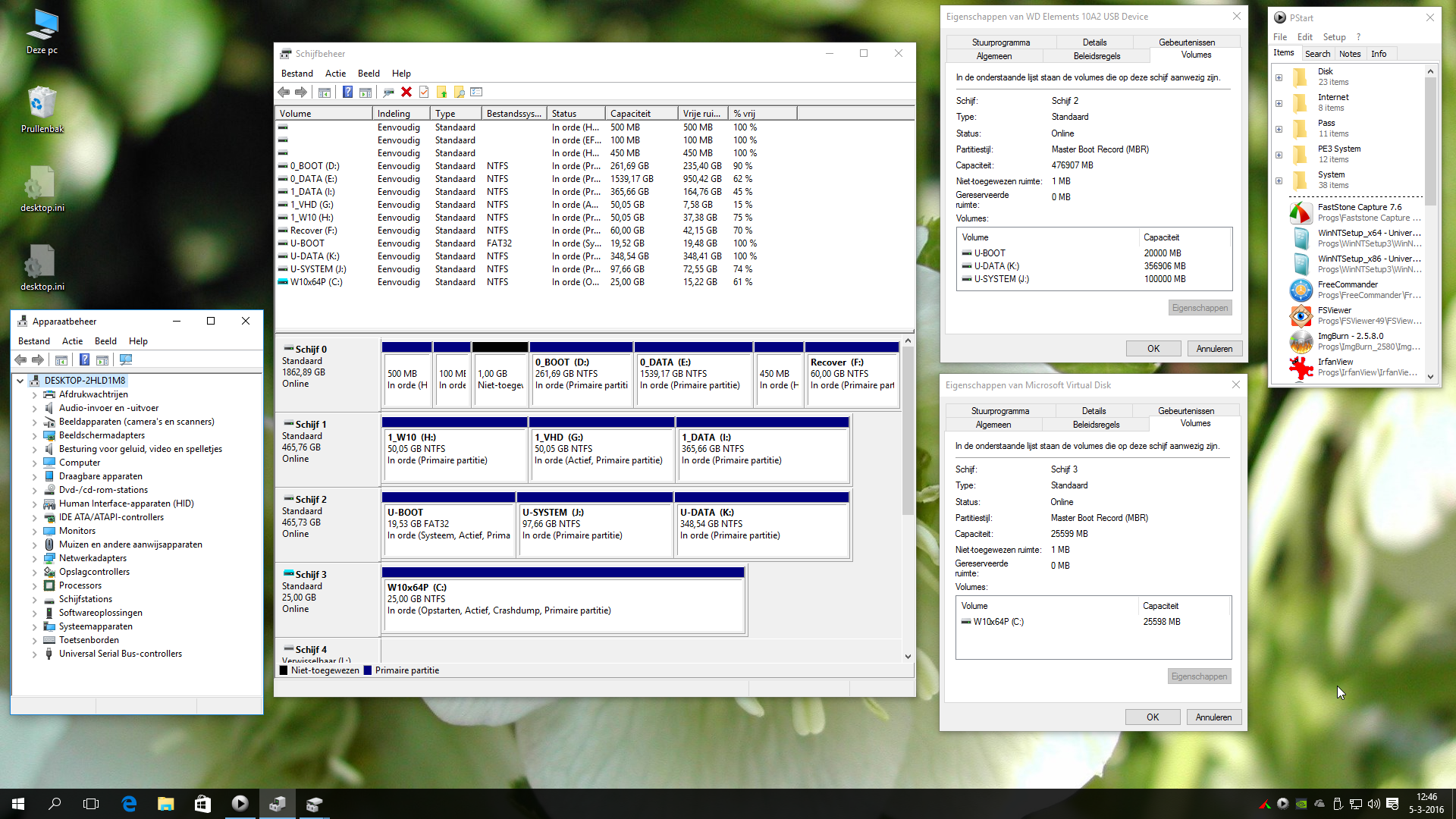The image size is (1456, 819).
Task: Click the volume speaker tray icon
Action: tap(1374, 804)
